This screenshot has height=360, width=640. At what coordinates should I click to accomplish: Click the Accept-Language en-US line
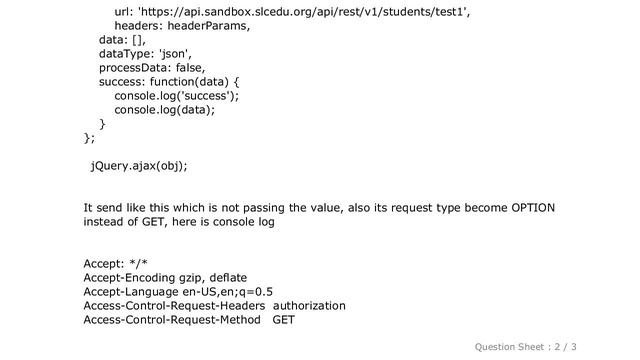point(178,292)
